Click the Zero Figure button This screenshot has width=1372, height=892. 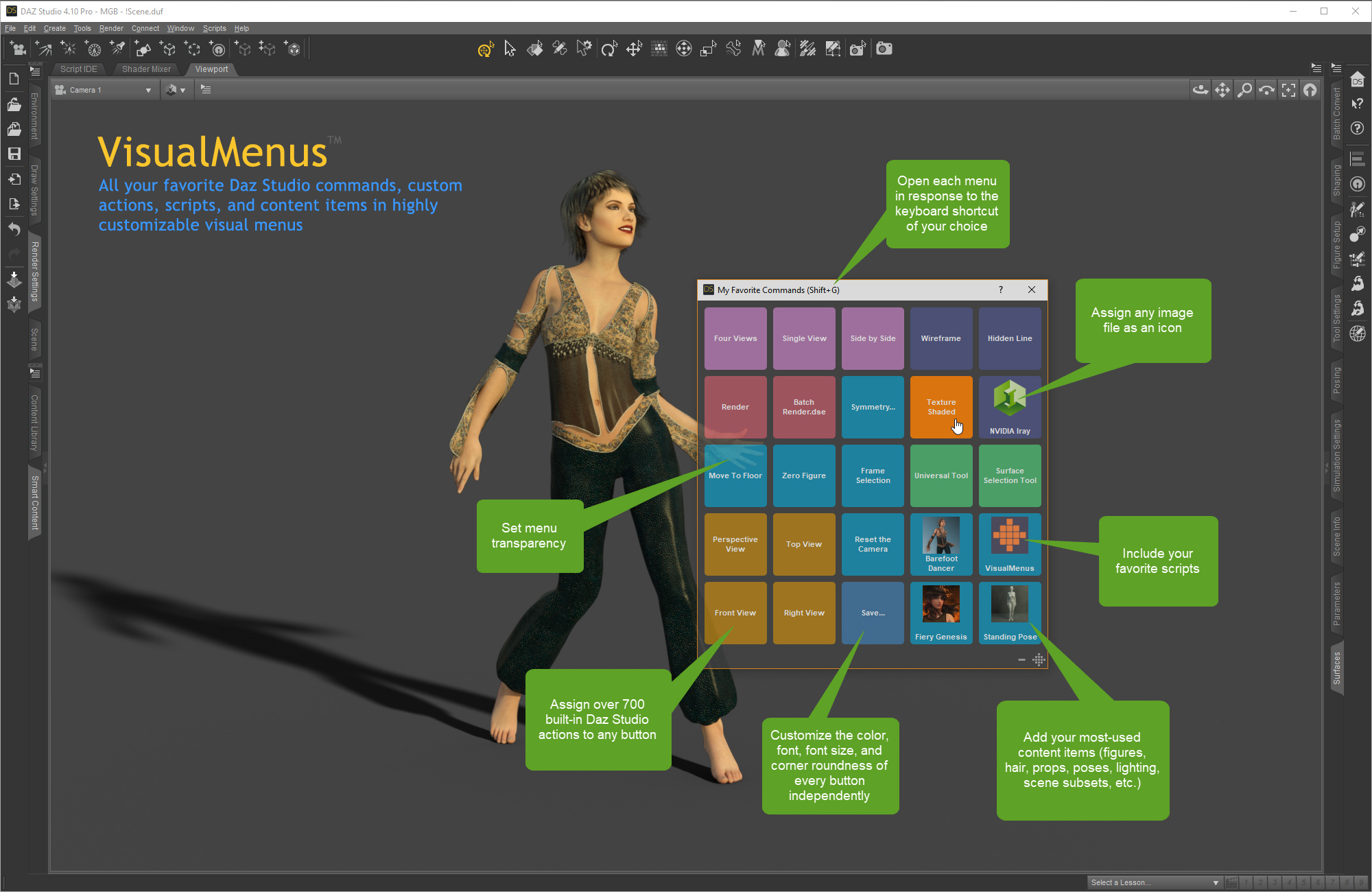pyautogui.click(x=803, y=476)
